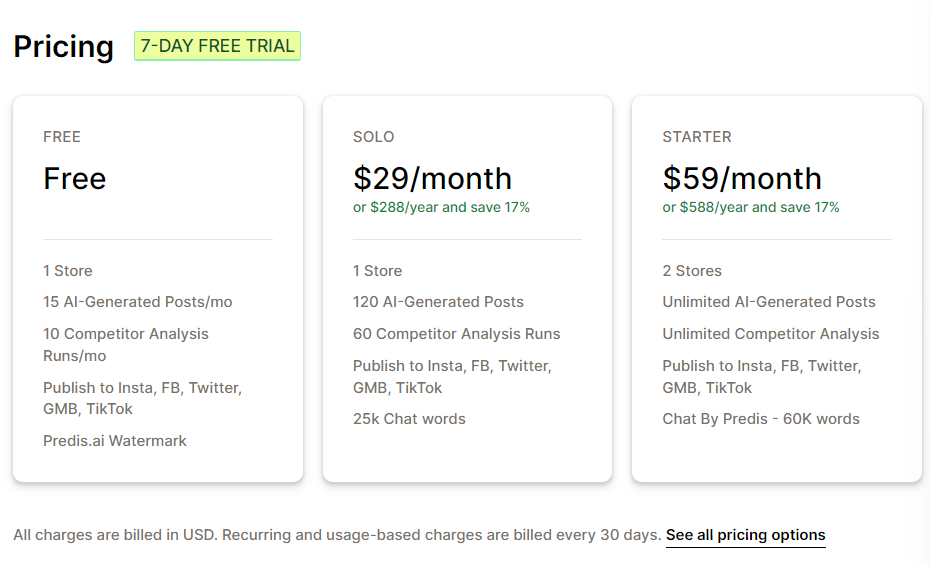Click Unlimited AI-Generated Posts feature
The height and width of the screenshot is (565, 930).
click(769, 302)
